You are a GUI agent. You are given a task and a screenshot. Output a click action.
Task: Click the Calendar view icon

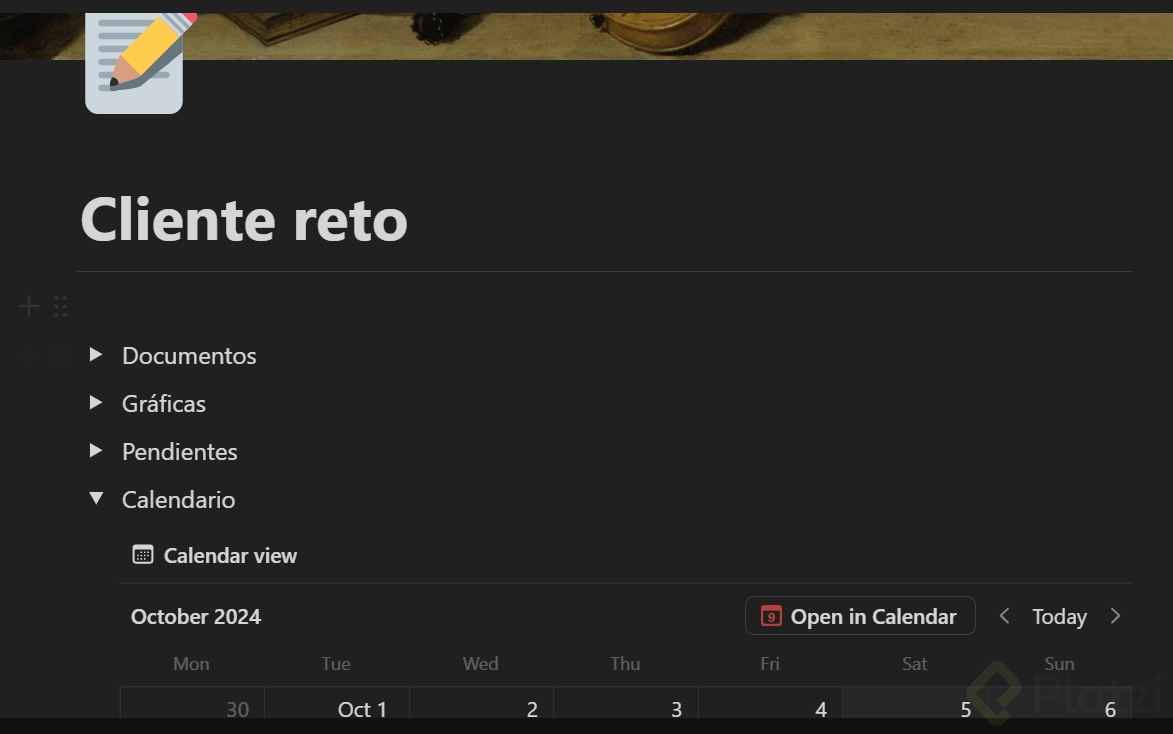143,555
